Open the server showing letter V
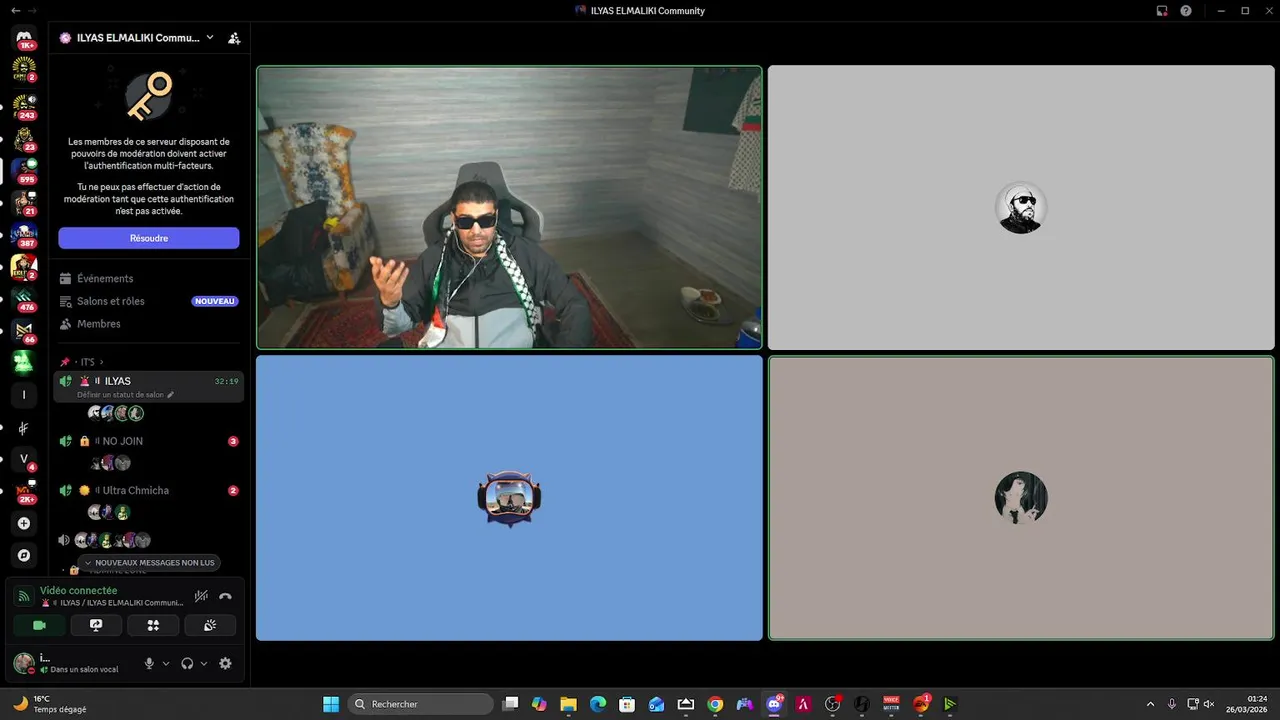This screenshot has height=720, width=1280. (x=25, y=459)
